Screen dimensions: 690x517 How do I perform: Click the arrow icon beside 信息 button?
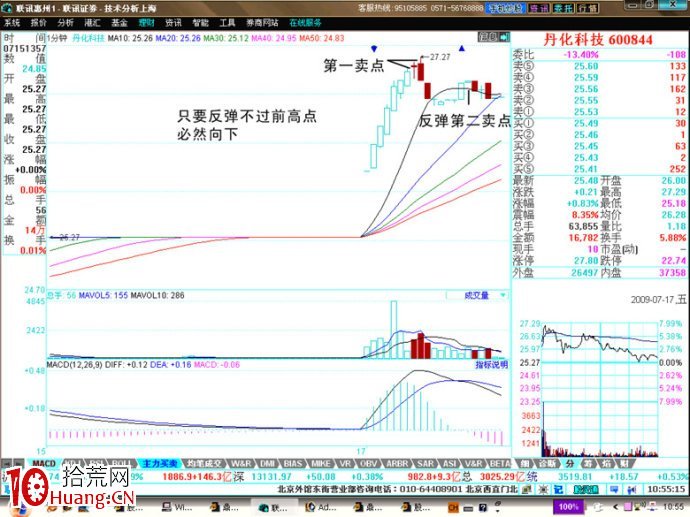coord(504,37)
